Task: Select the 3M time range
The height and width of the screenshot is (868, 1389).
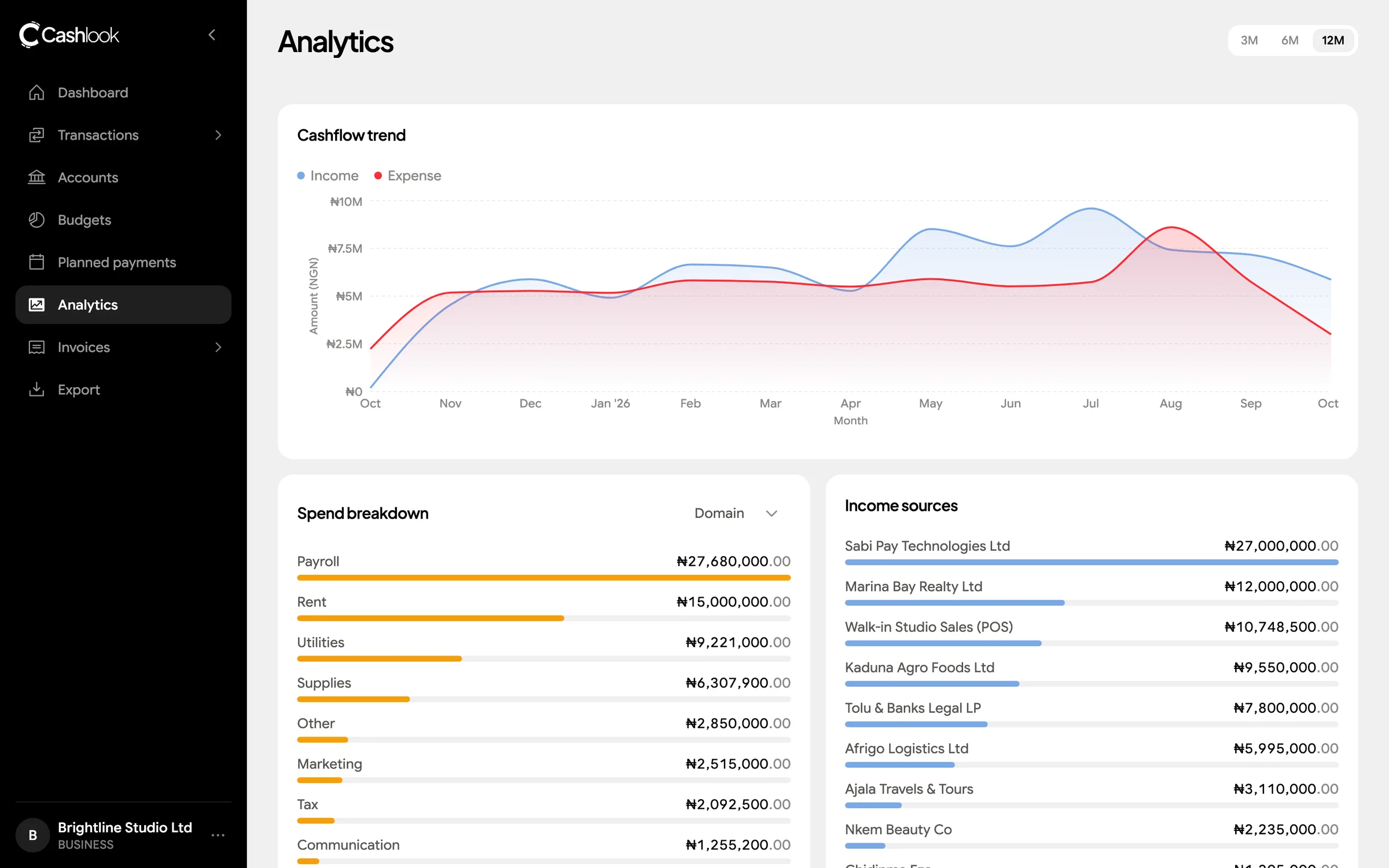Action: click(1249, 41)
